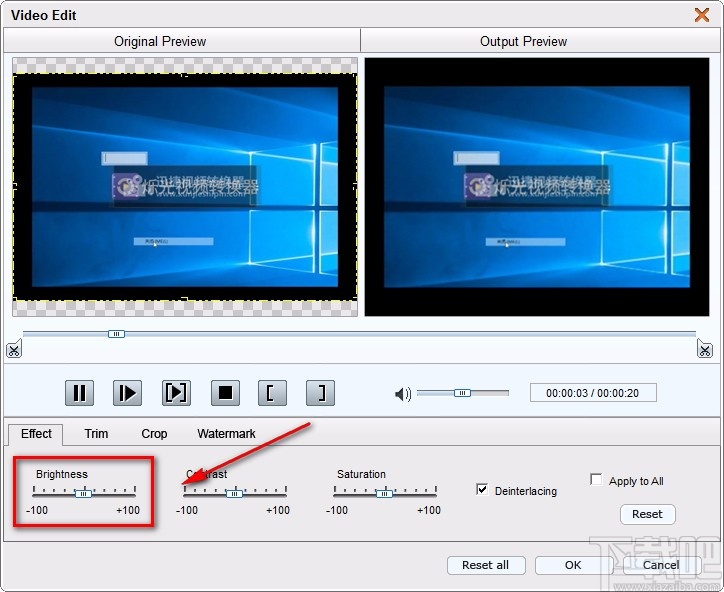Stop the video playback
The height and width of the screenshot is (592, 724).
click(x=225, y=393)
